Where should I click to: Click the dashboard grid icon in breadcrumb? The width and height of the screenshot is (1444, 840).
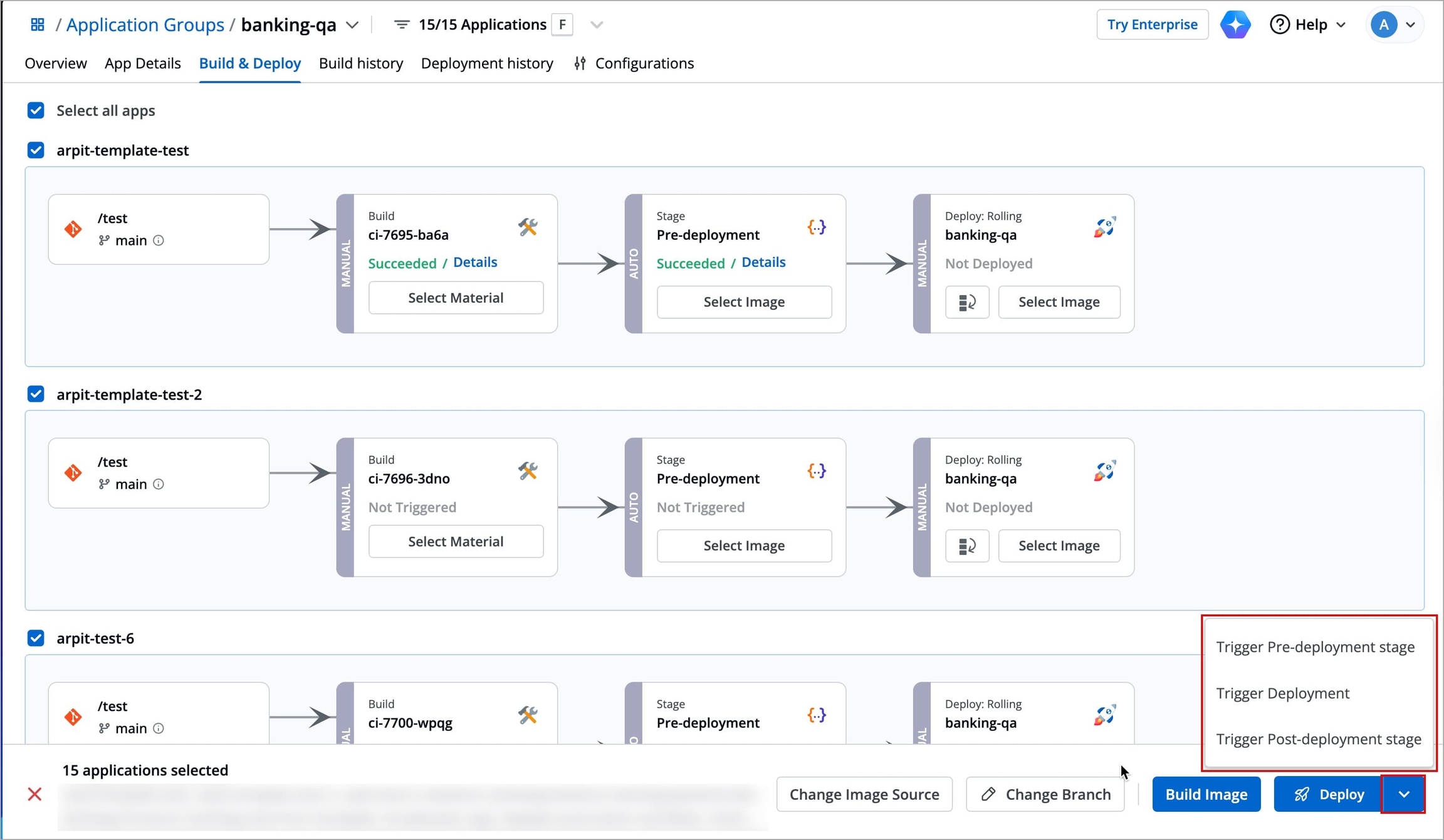point(38,24)
